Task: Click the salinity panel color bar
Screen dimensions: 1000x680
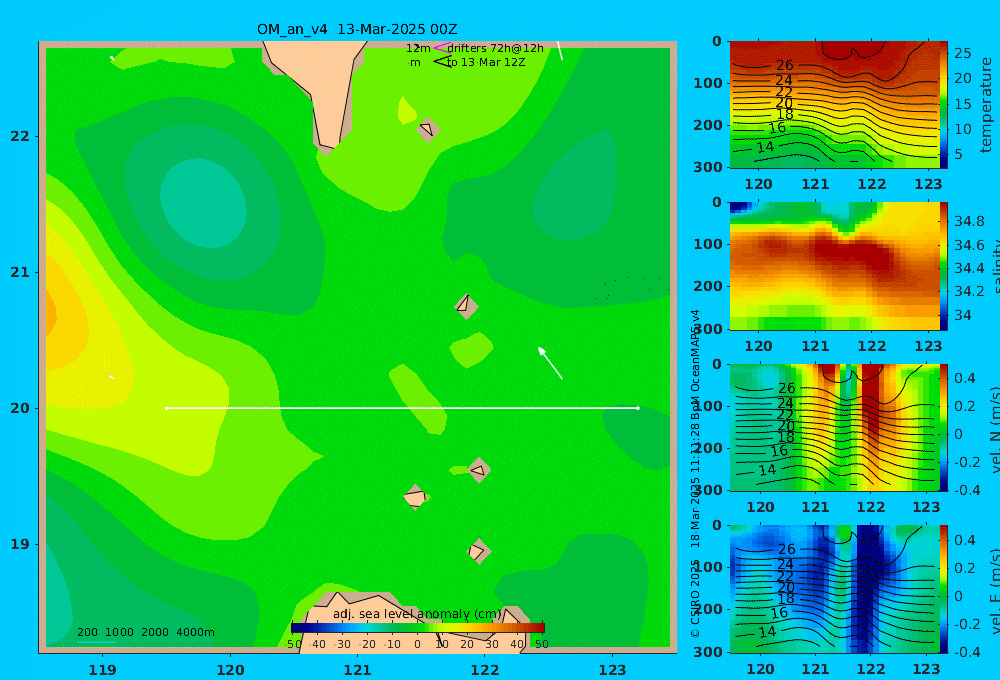Action: 944,267
